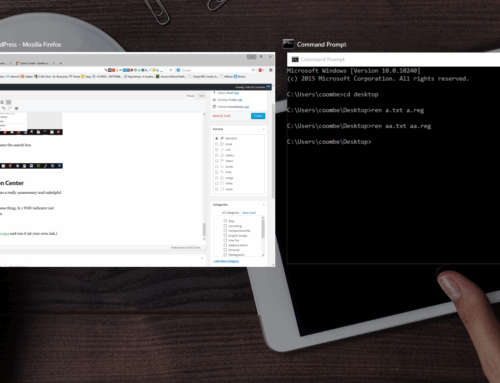This screenshot has width=500, height=383.
Task: Click Edit link next to Visibility Public
Action: 240,100
